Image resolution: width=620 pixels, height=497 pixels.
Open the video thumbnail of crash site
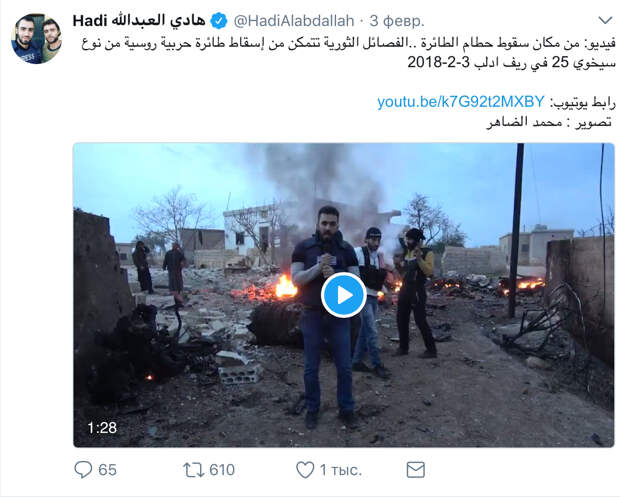pyautogui.click(x=344, y=295)
